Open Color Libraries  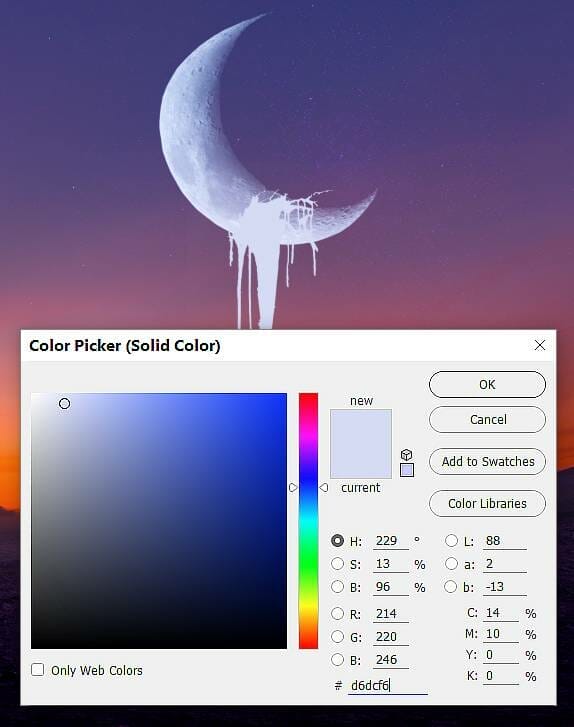[x=487, y=504]
